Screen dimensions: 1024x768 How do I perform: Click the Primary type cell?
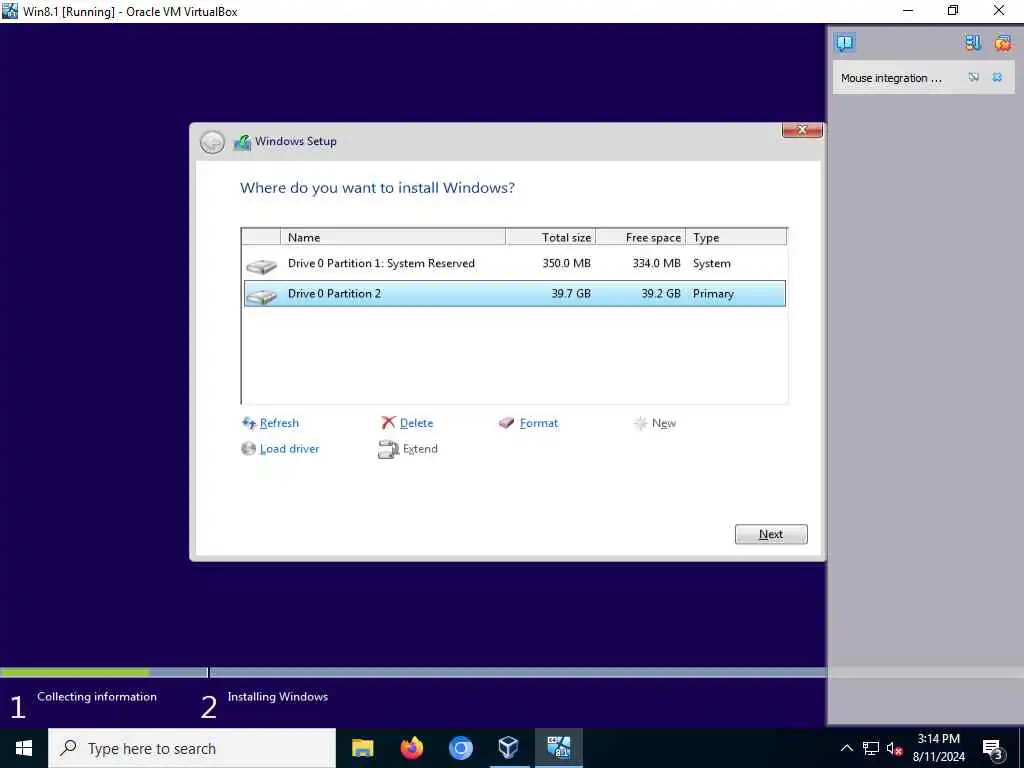[713, 294]
